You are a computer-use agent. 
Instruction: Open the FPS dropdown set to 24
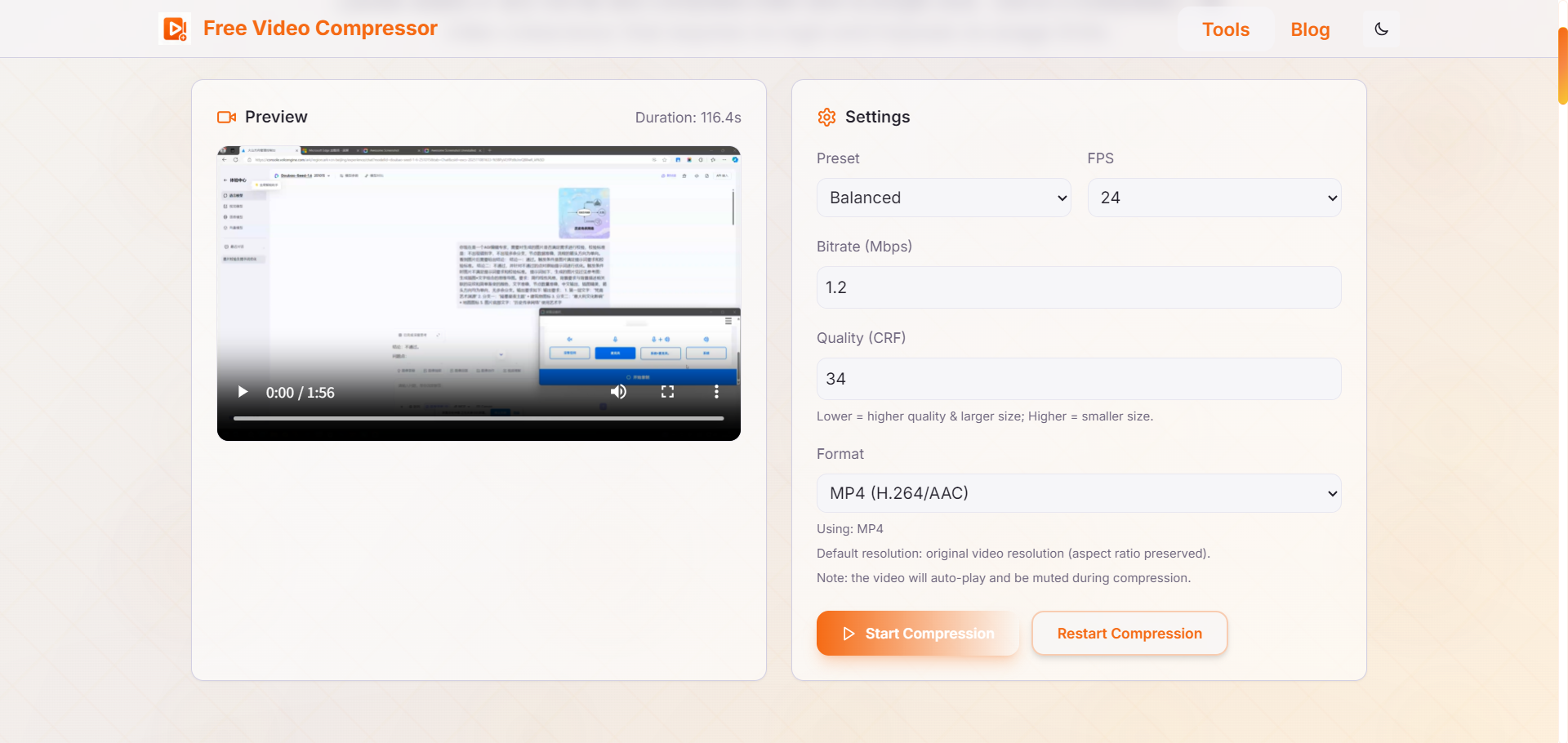coord(1214,198)
